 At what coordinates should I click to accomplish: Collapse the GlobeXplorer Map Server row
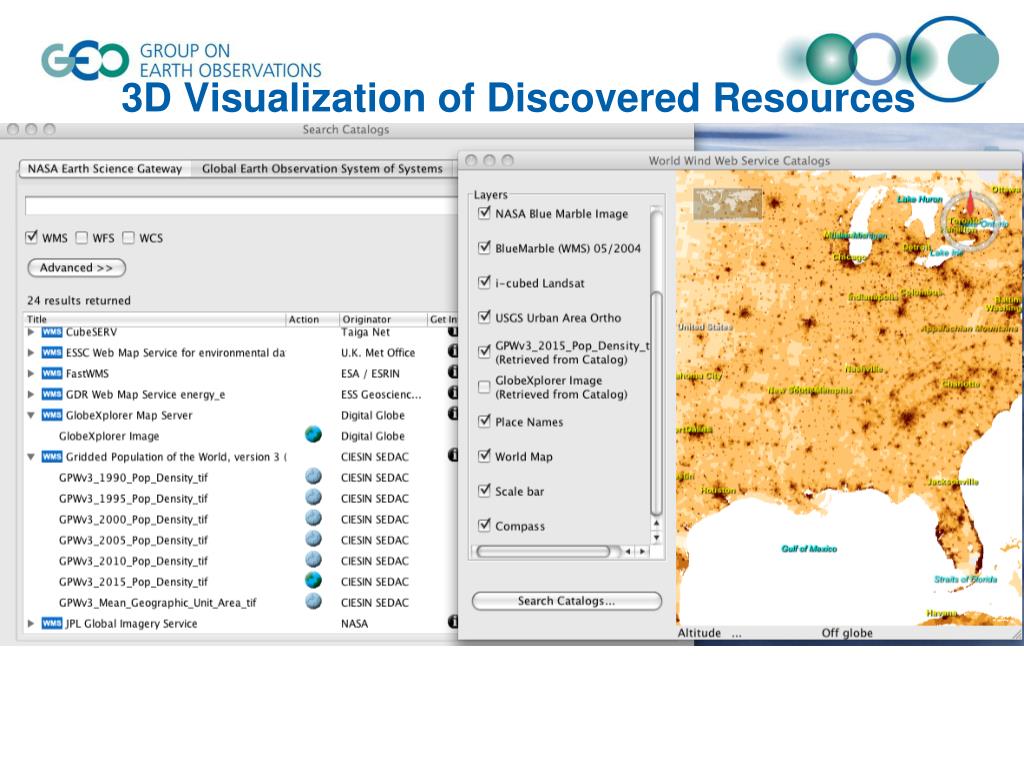coord(31,415)
